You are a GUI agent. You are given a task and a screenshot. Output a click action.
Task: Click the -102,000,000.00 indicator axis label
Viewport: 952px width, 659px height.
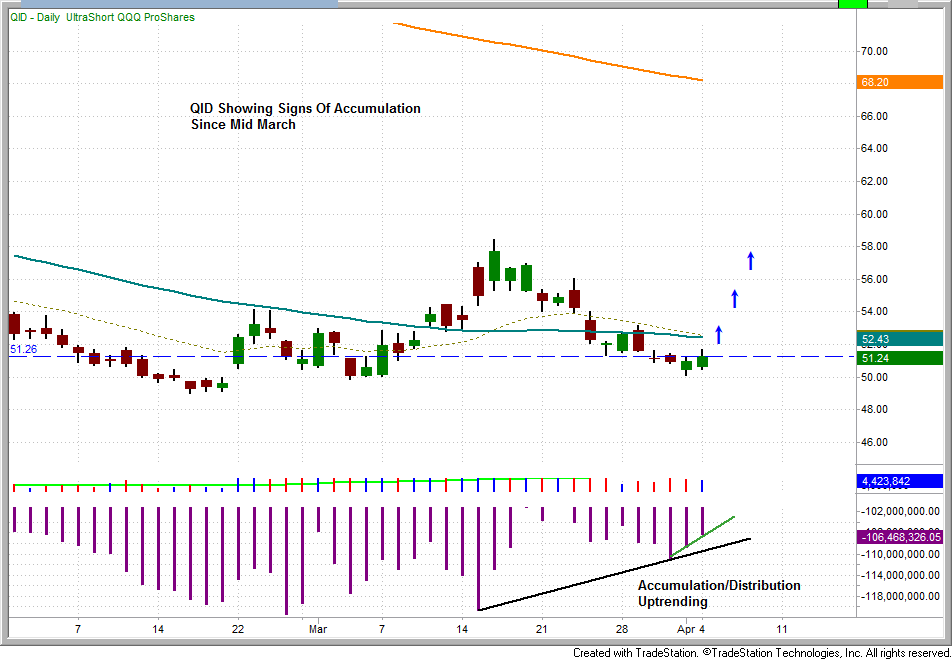[901, 512]
